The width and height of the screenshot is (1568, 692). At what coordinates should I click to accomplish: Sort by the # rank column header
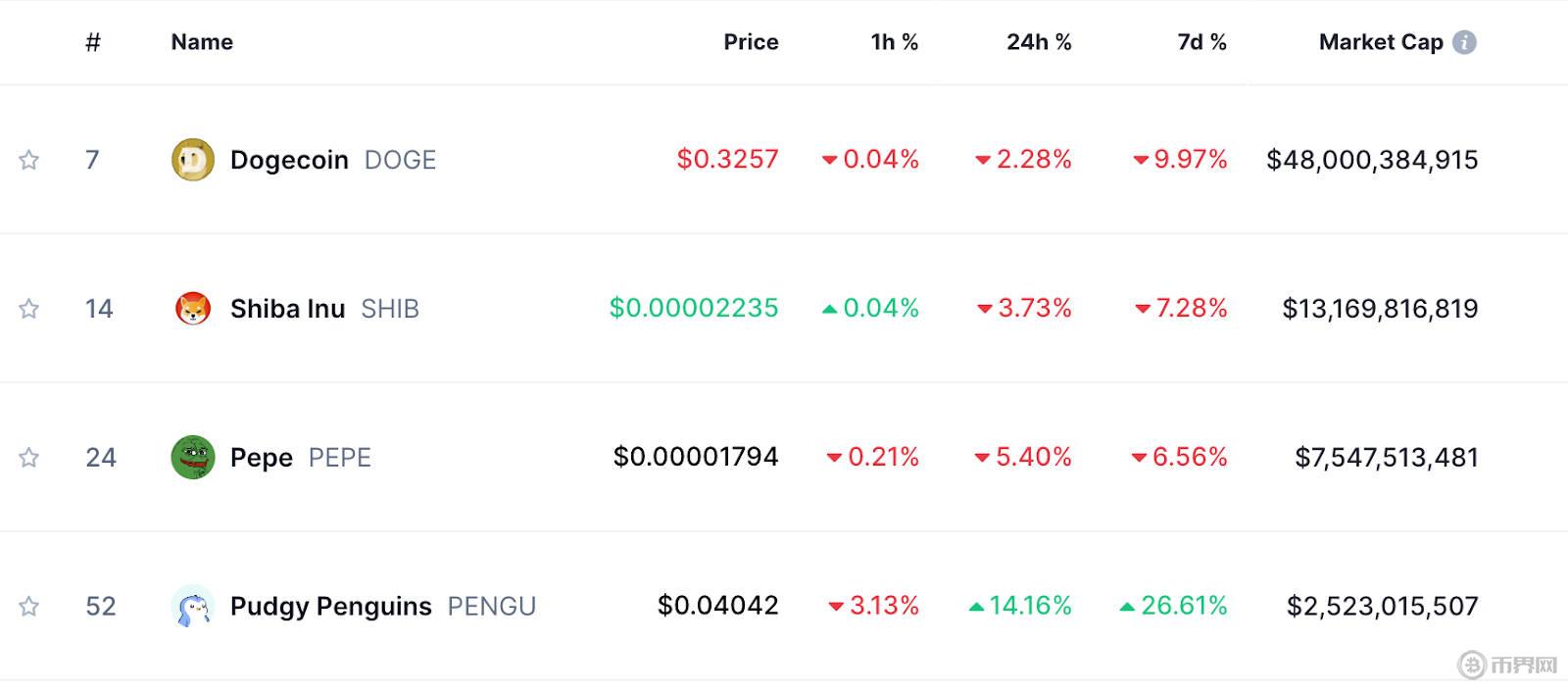(93, 42)
